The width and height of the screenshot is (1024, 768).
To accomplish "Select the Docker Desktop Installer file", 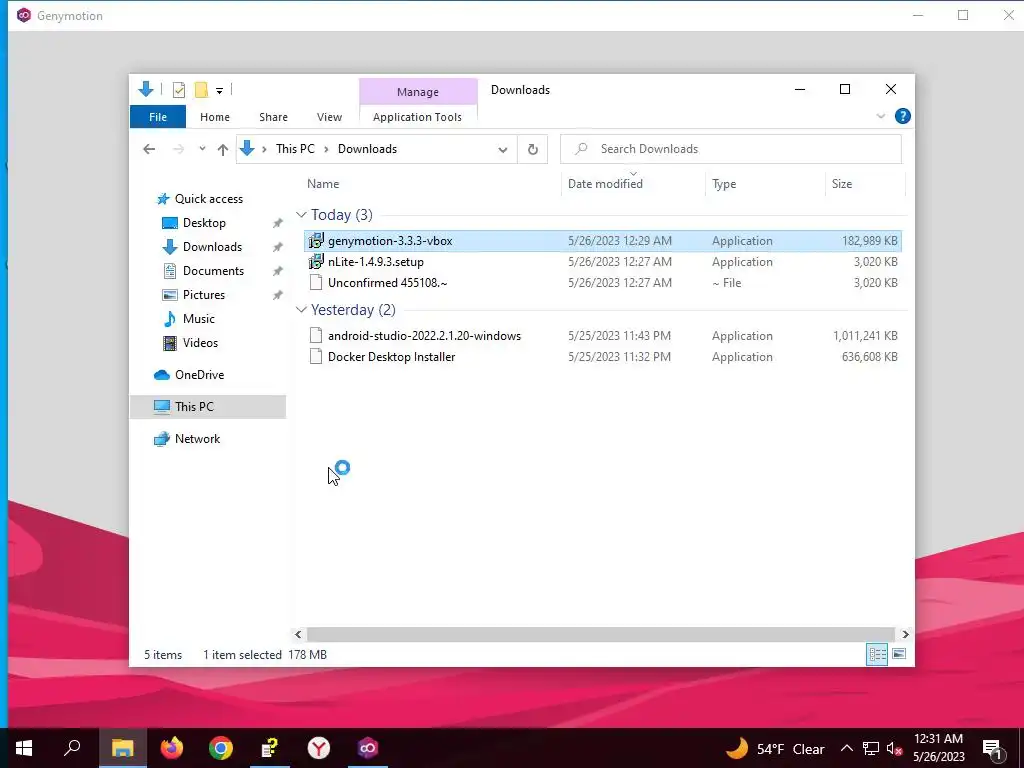I will (603, 357).
